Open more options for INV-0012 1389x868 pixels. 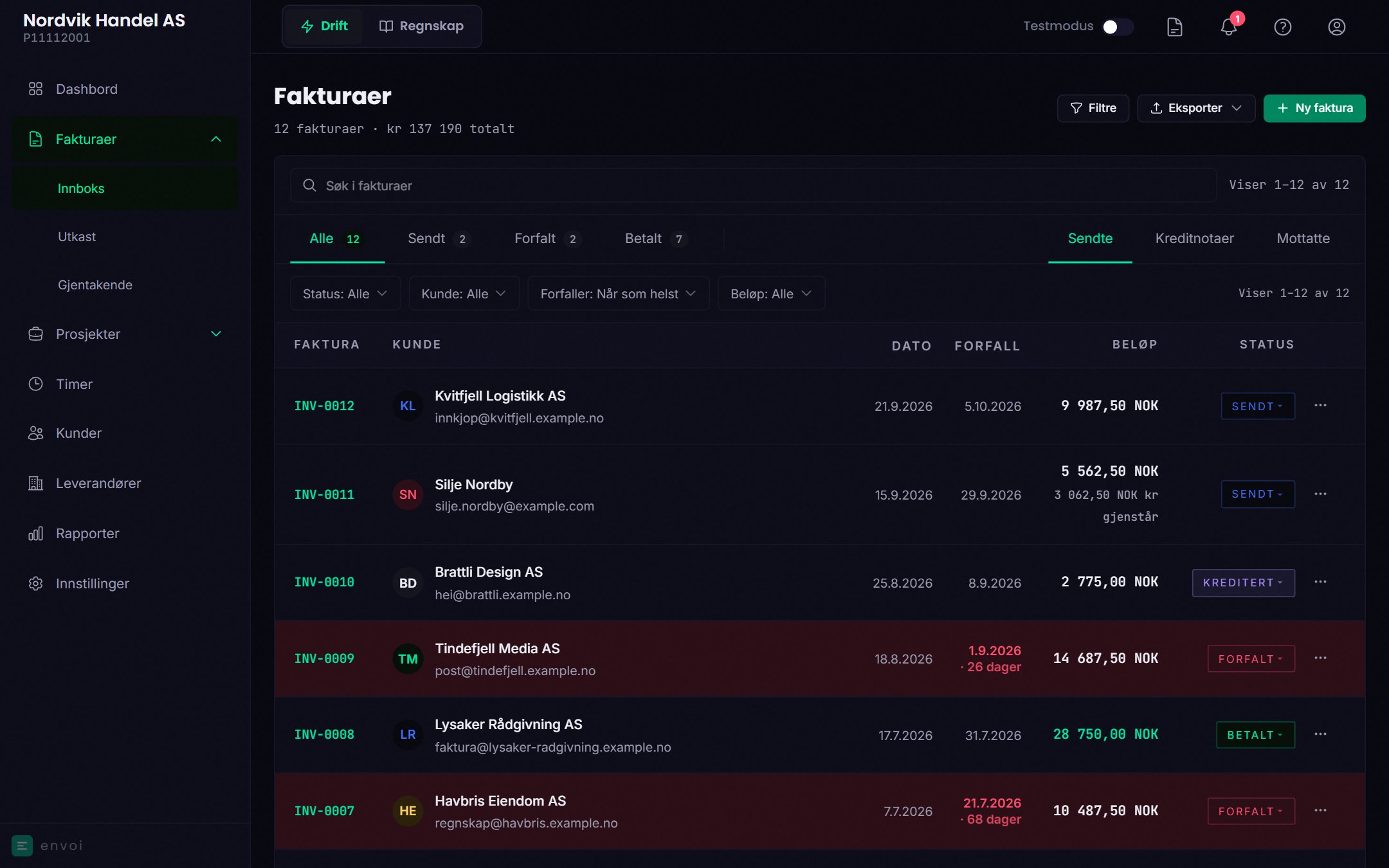(1320, 406)
